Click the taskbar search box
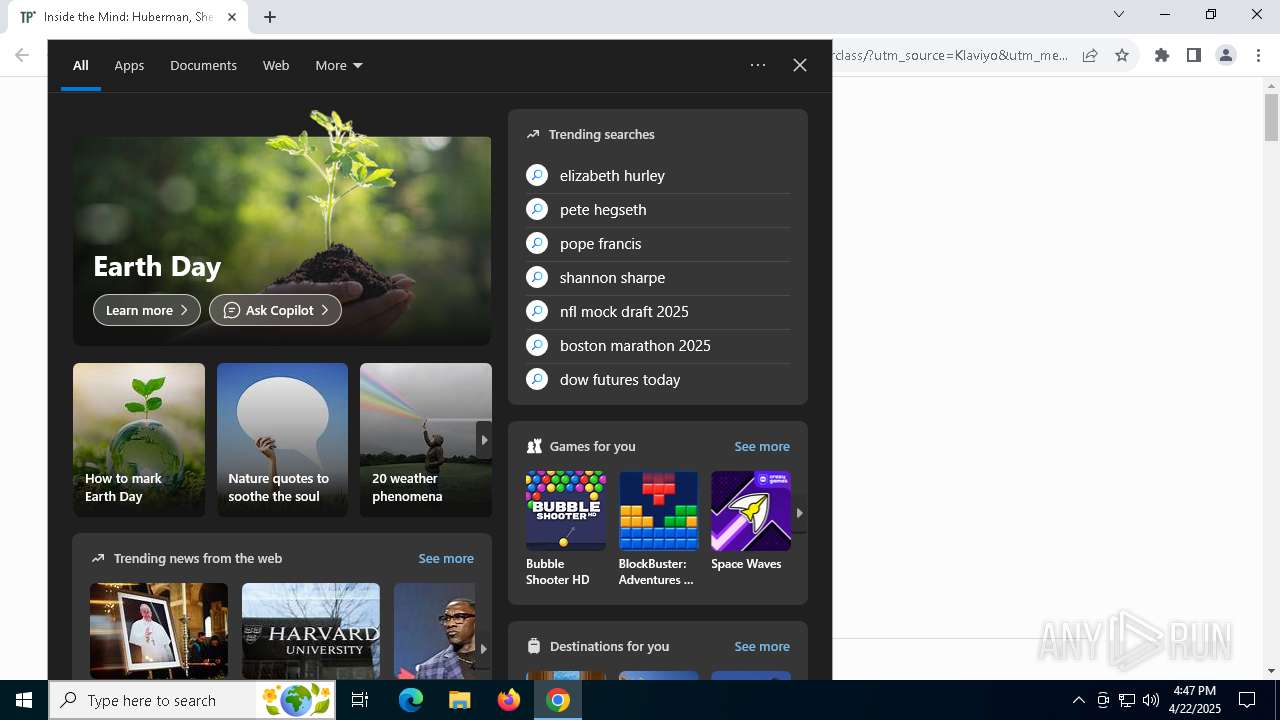1280x720 pixels. pos(192,700)
